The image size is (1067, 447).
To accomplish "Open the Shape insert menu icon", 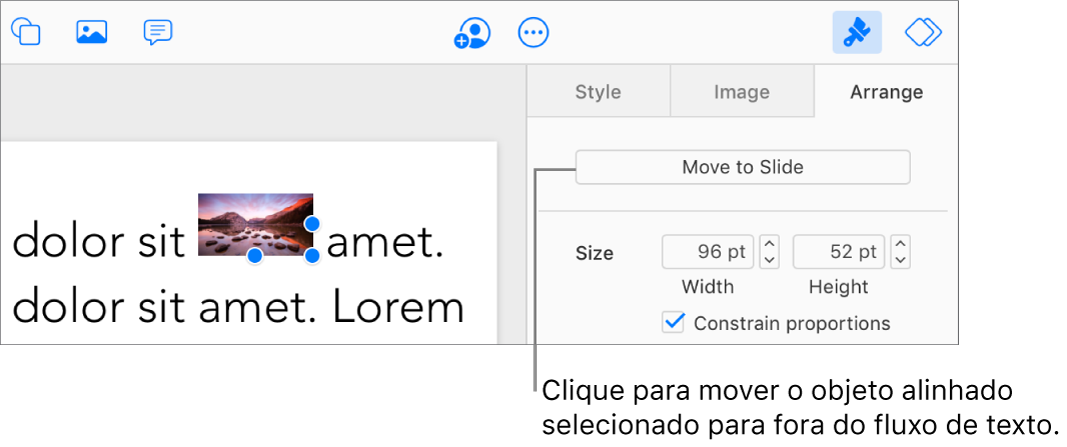I will point(26,32).
